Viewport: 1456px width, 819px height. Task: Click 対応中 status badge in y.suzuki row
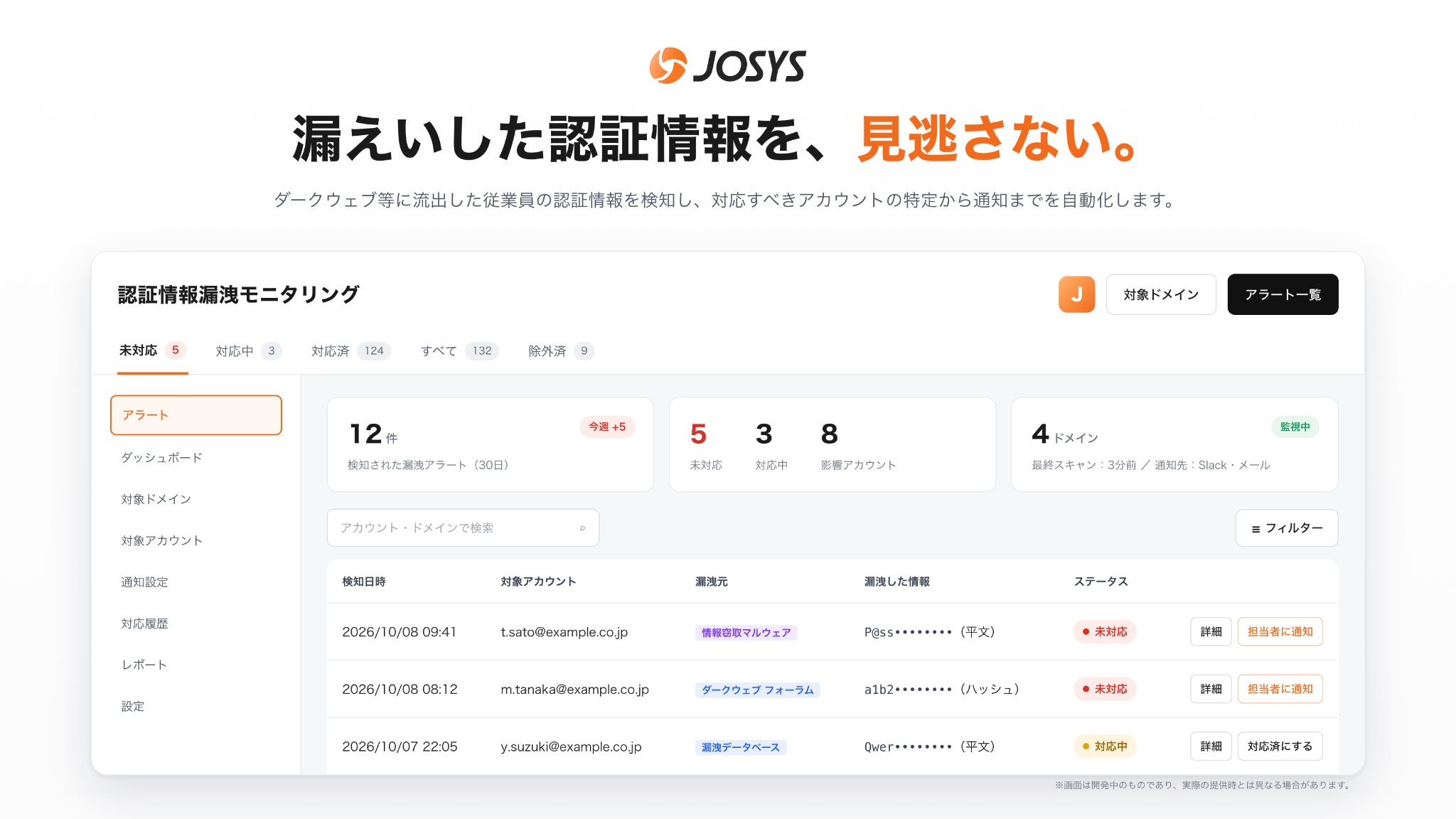click(x=1105, y=746)
